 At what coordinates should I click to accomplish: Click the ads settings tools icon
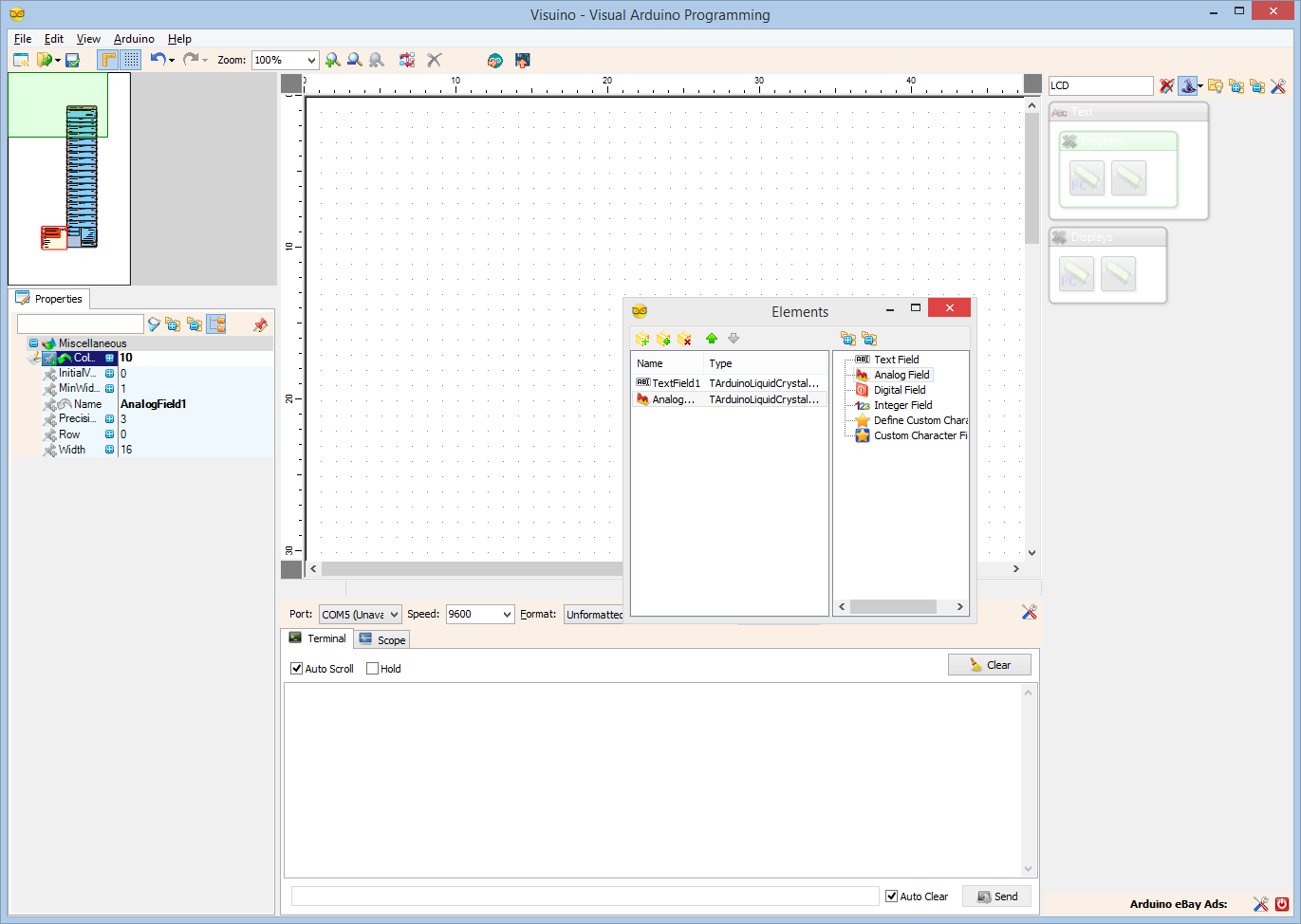tap(1260, 904)
